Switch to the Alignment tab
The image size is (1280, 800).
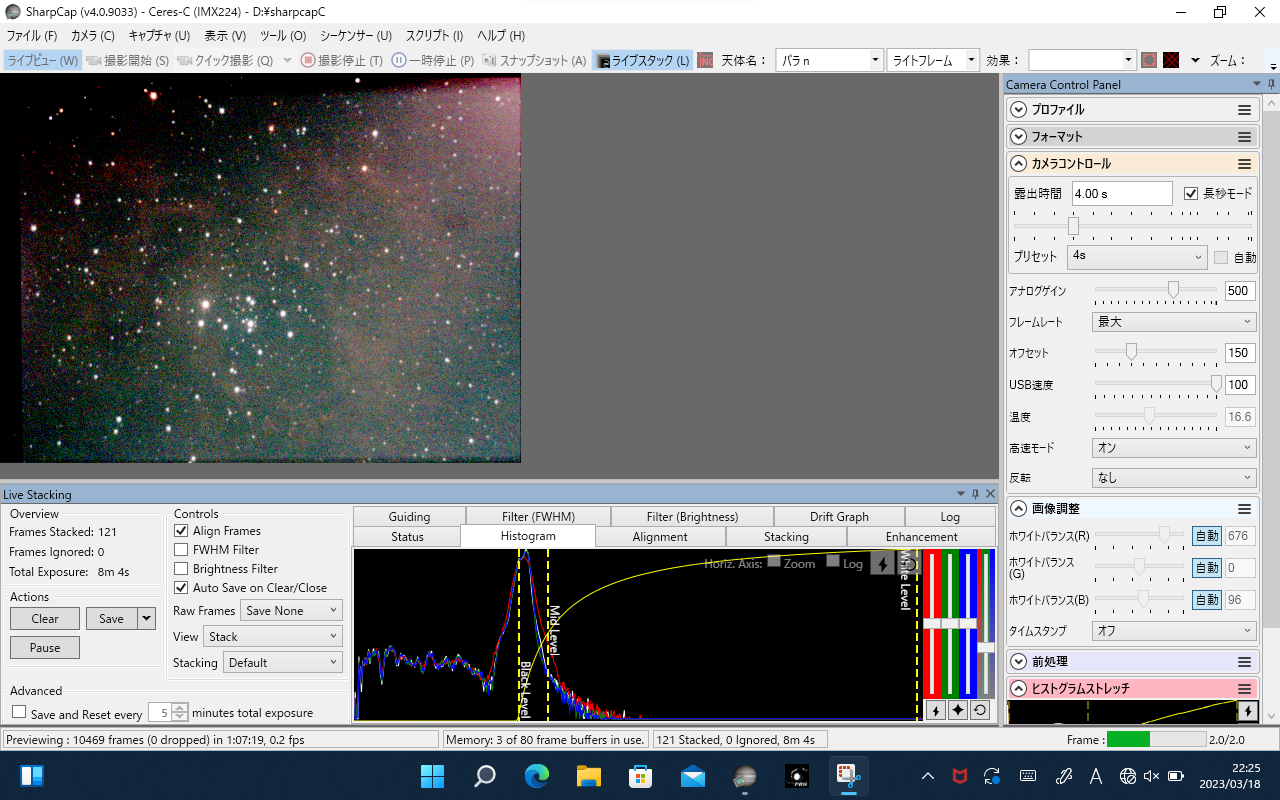tap(660, 537)
